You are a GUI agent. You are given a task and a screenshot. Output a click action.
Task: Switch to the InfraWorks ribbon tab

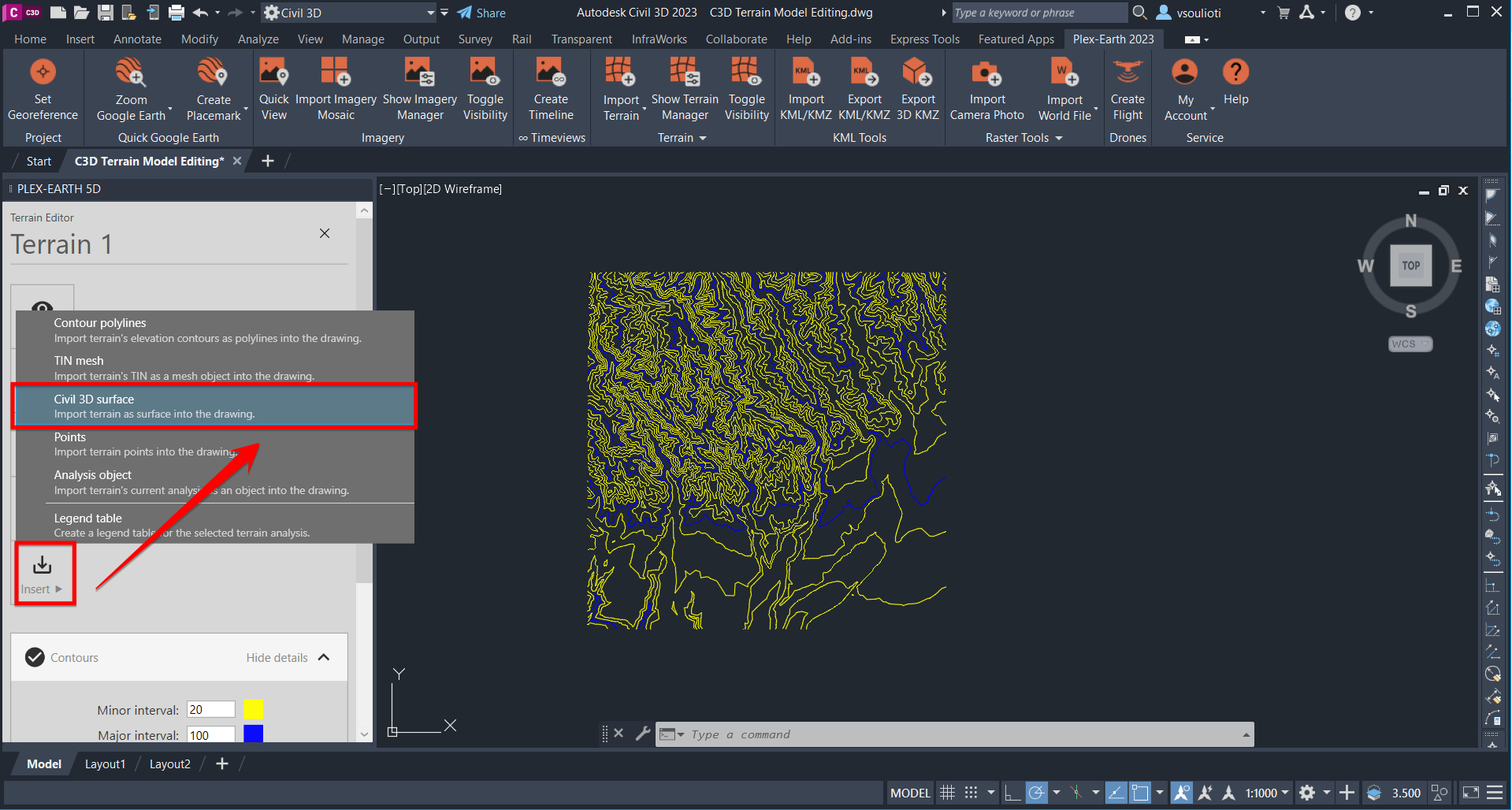click(659, 39)
